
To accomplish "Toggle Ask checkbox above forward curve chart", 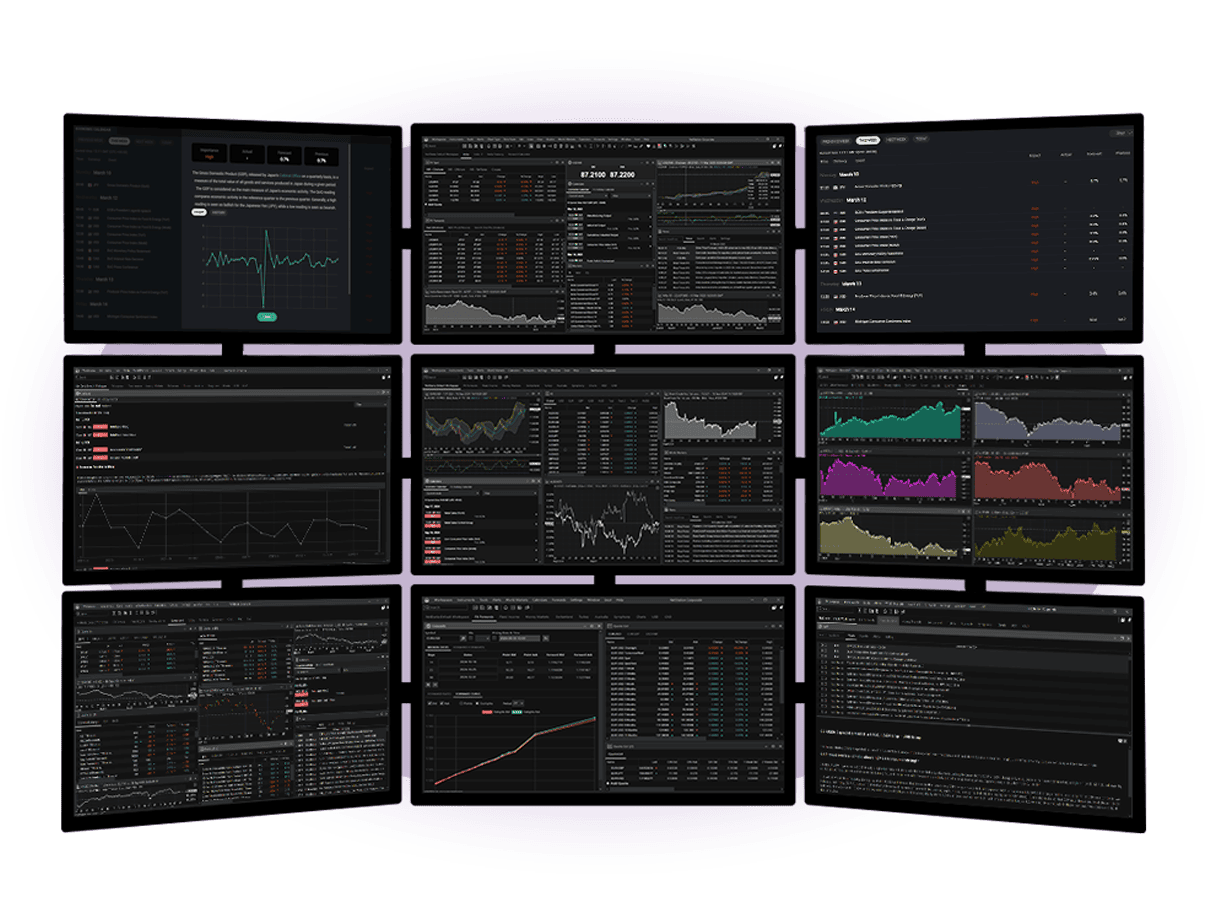I will click(x=442, y=703).
